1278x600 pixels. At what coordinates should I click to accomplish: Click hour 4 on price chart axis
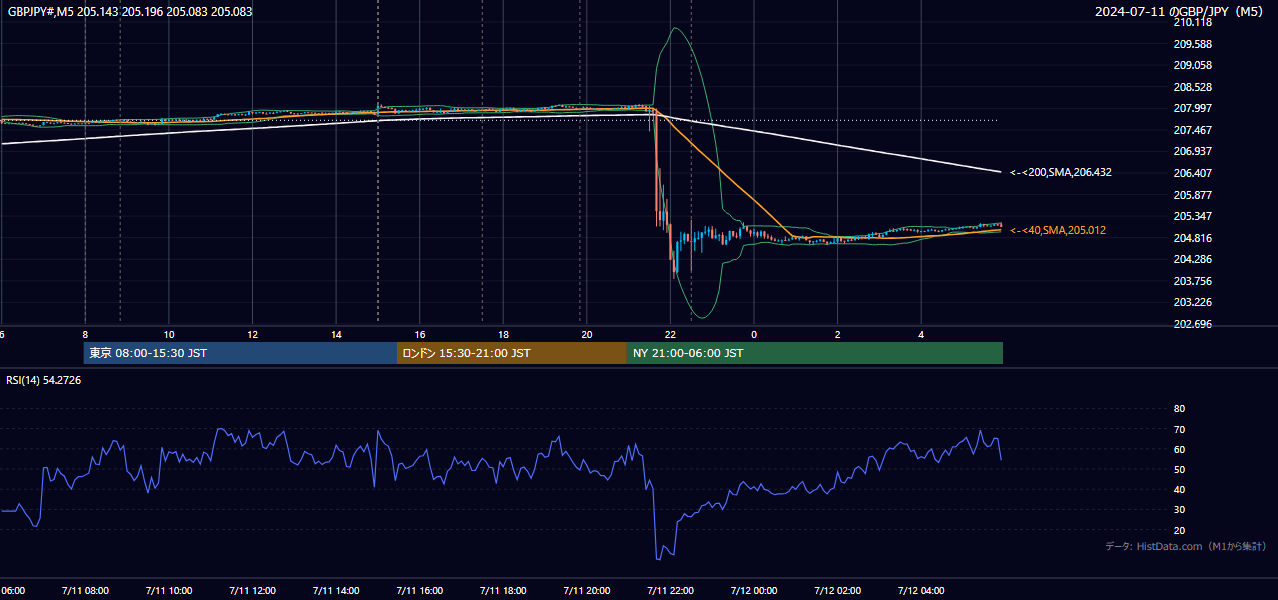pos(921,334)
